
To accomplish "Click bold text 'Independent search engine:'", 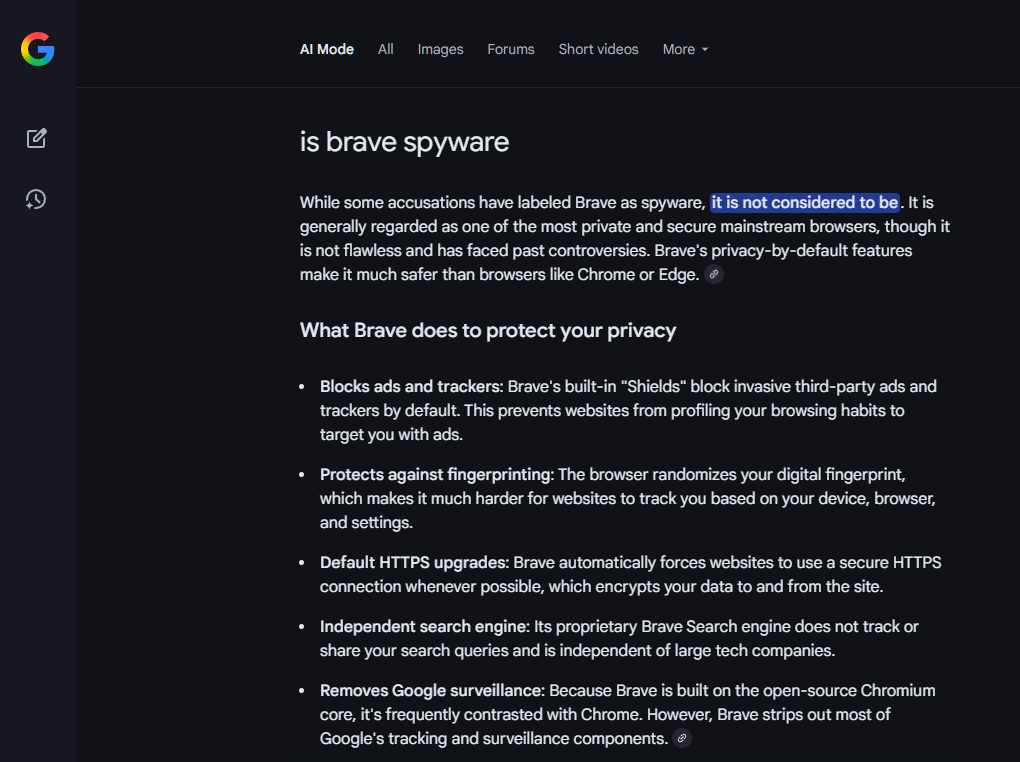I will point(425,627).
